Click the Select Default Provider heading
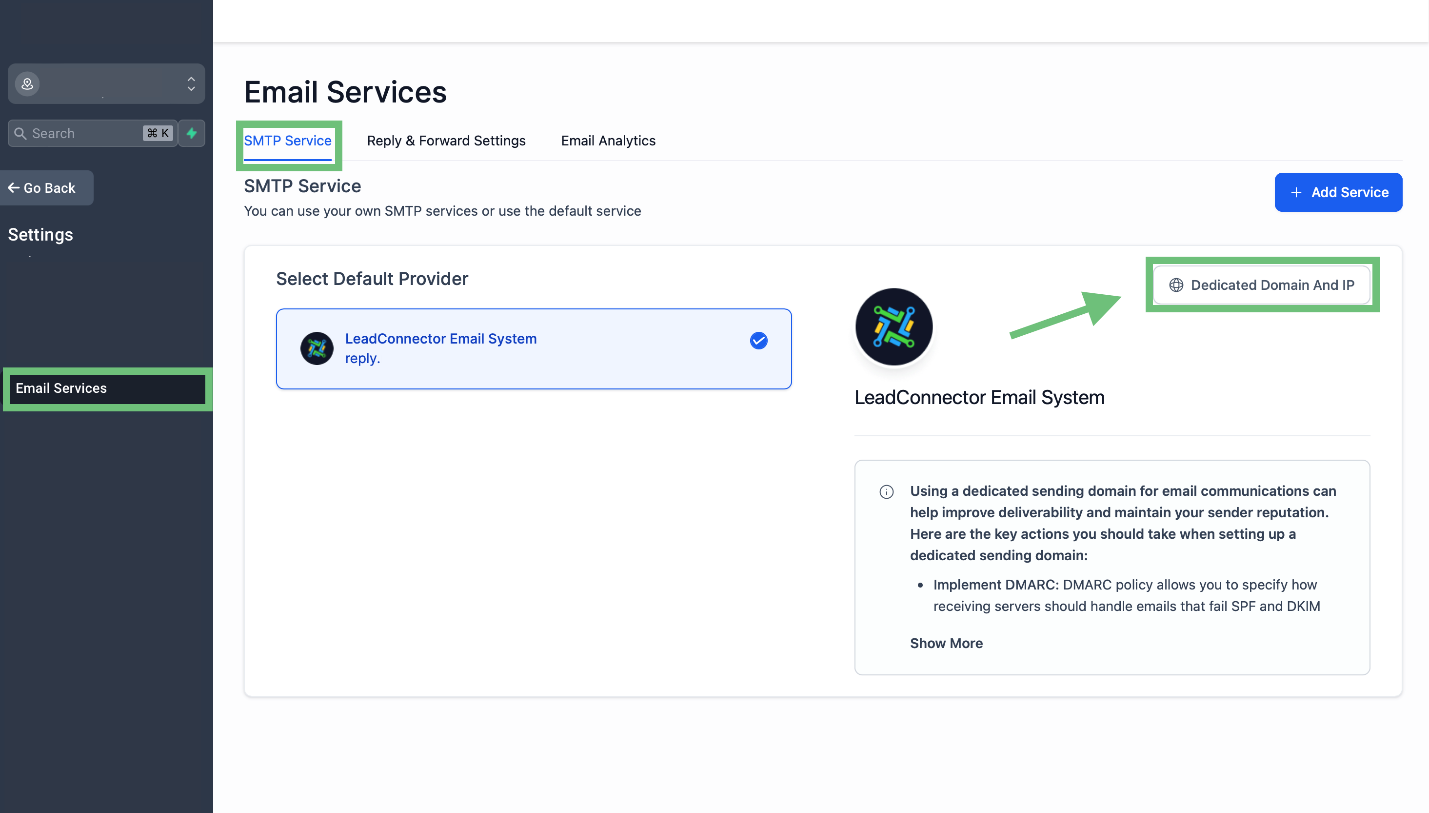 372,279
